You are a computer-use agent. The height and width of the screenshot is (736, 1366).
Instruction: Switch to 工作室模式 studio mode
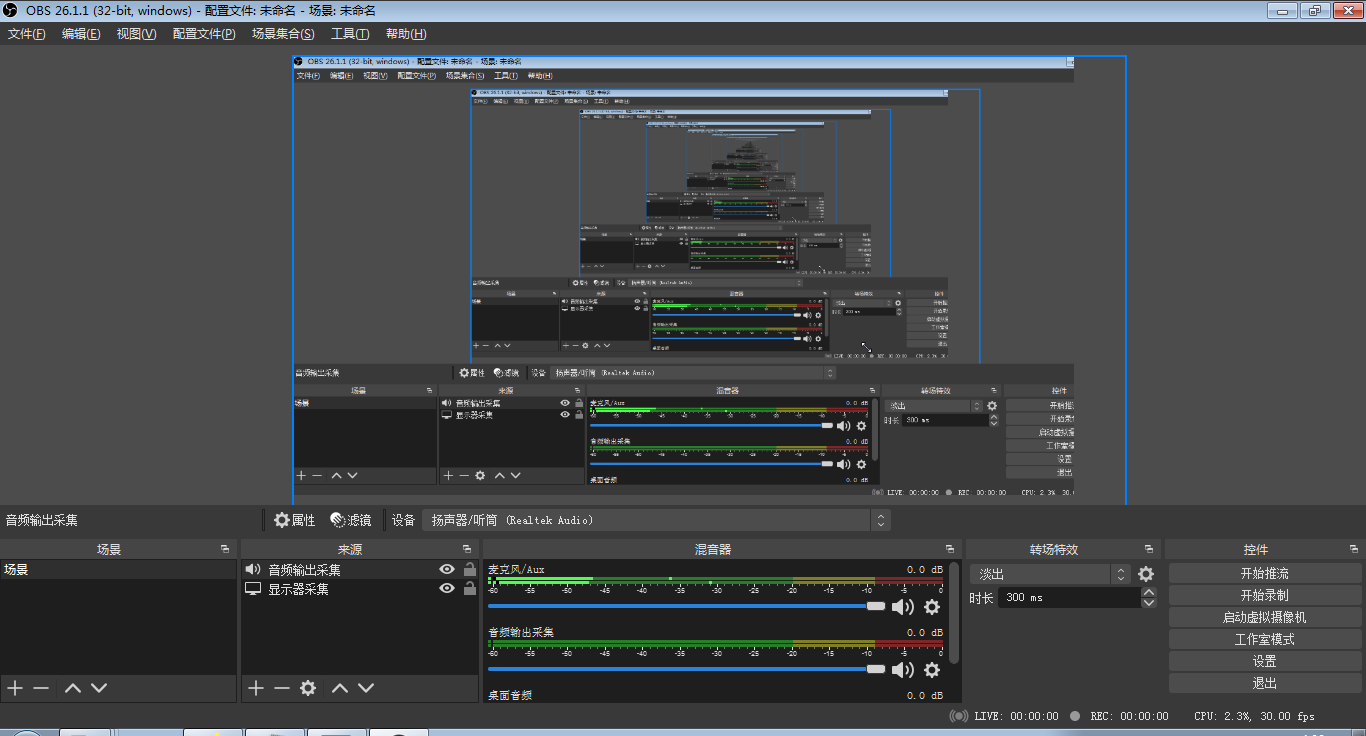coord(1264,640)
